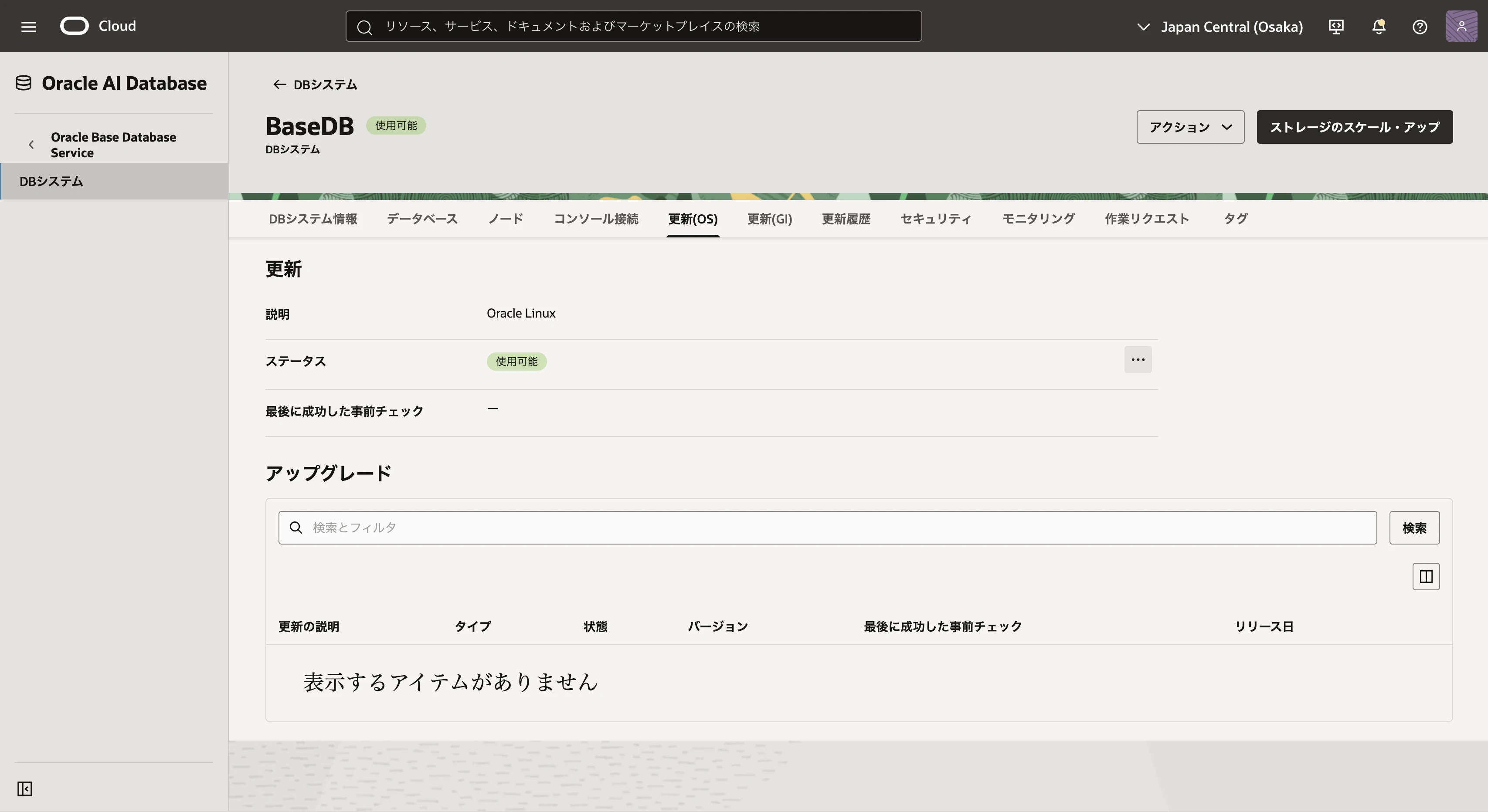The height and width of the screenshot is (812, 1488).
Task: Click the 使用可能 badge in ステータス row
Action: (x=517, y=362)
